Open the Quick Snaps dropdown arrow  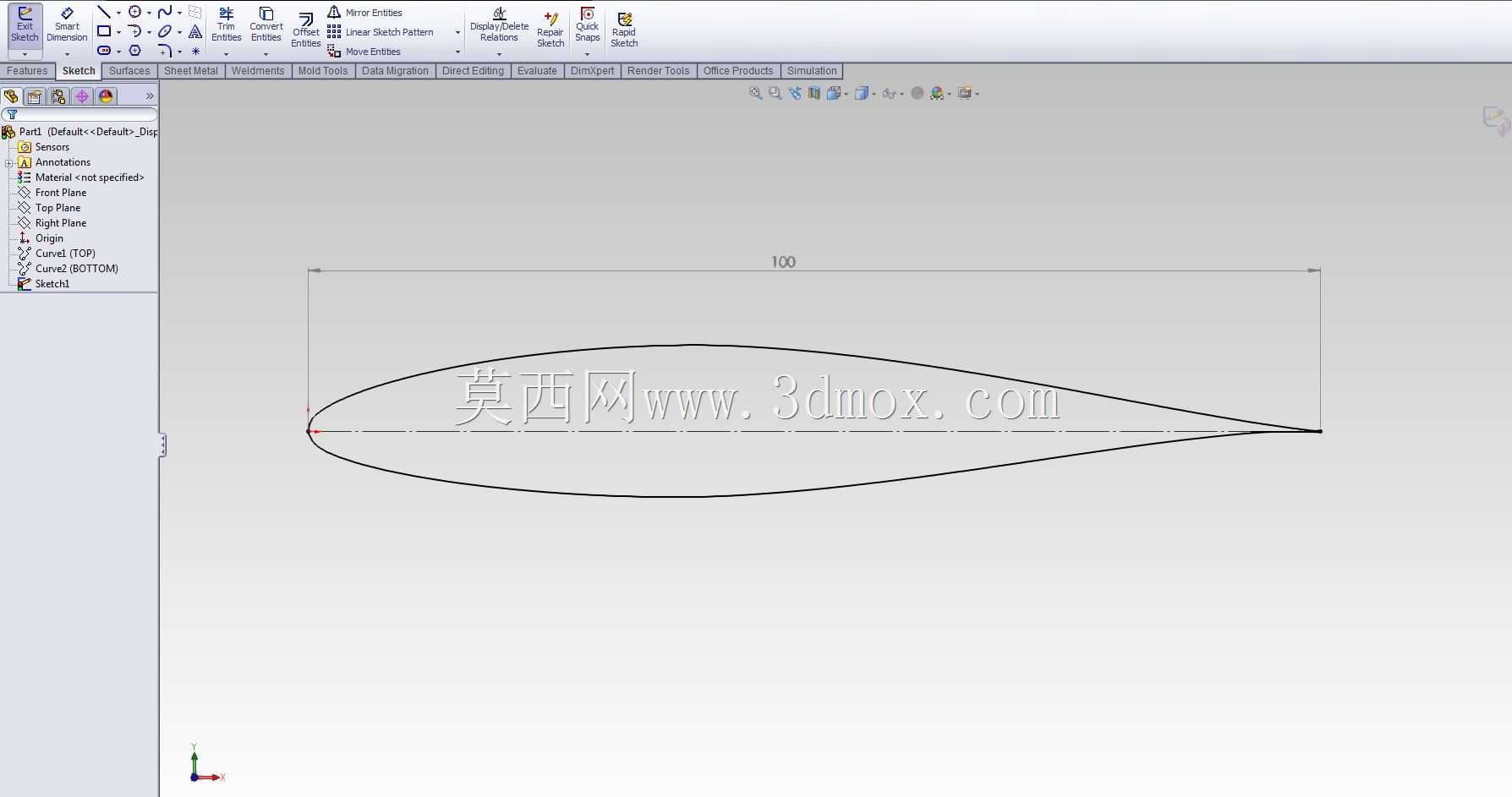click(587, 54)
